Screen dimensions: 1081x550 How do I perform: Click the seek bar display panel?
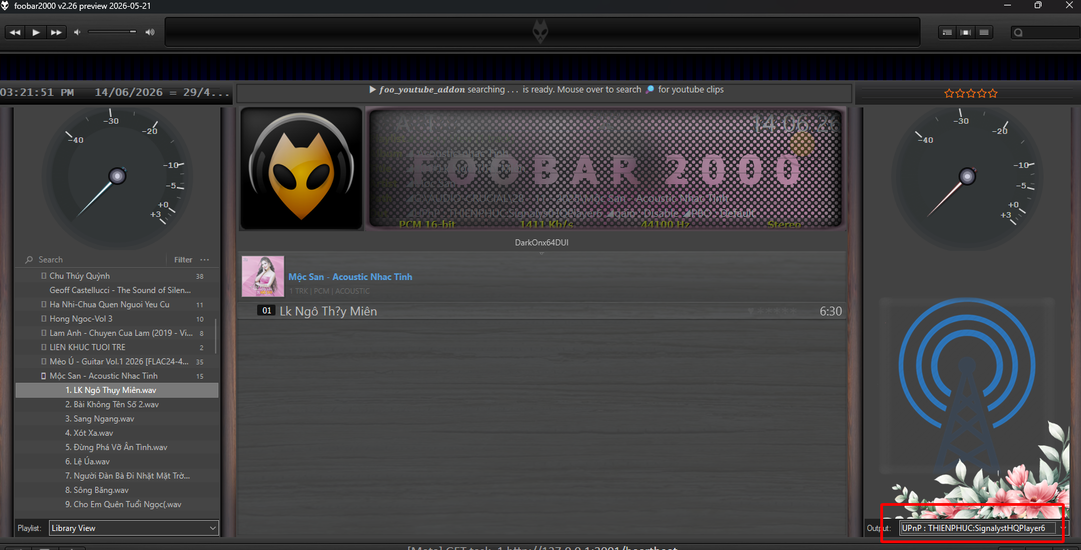(x=542, y=32)
